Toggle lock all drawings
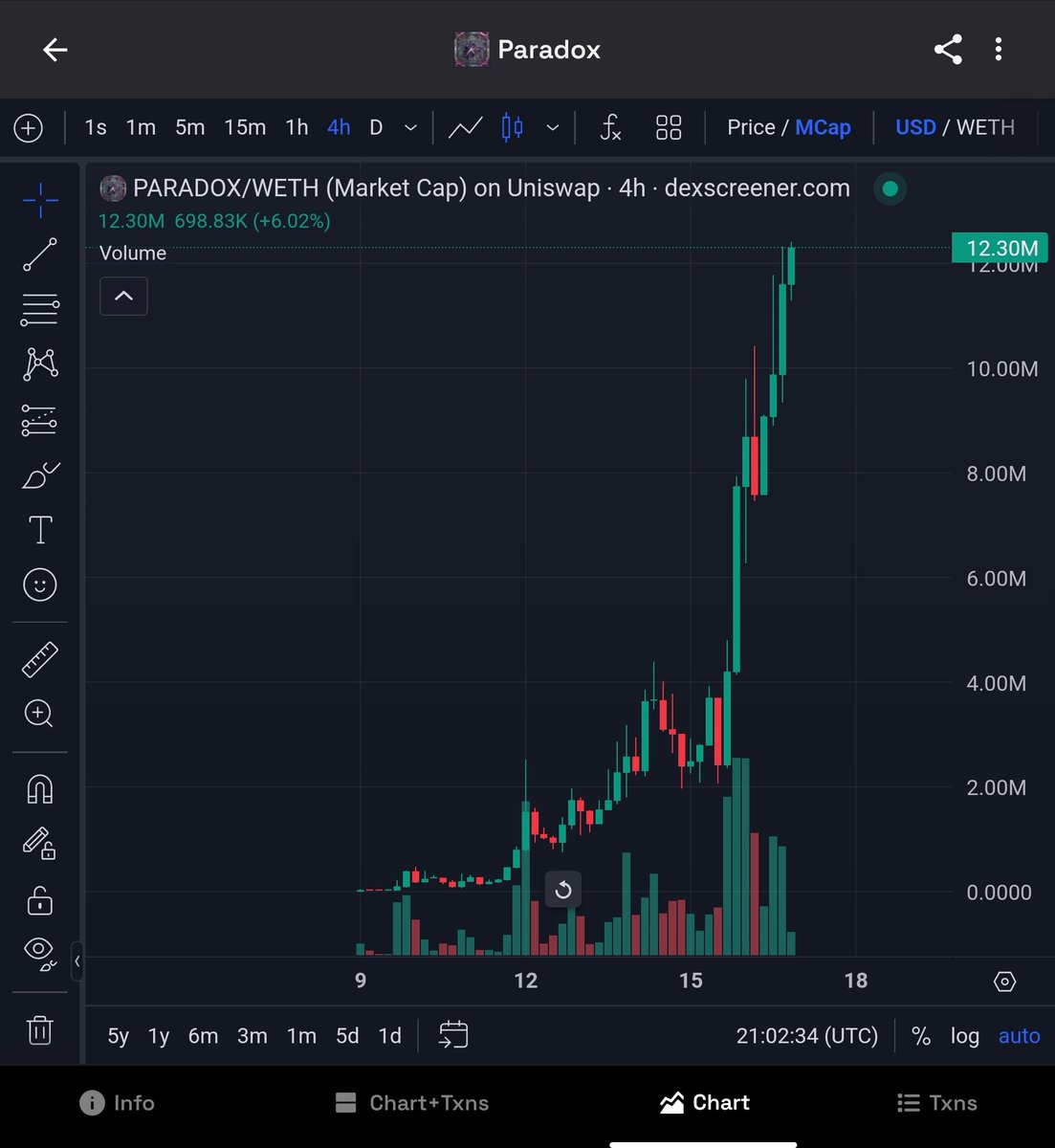 (x=40, y=900)
